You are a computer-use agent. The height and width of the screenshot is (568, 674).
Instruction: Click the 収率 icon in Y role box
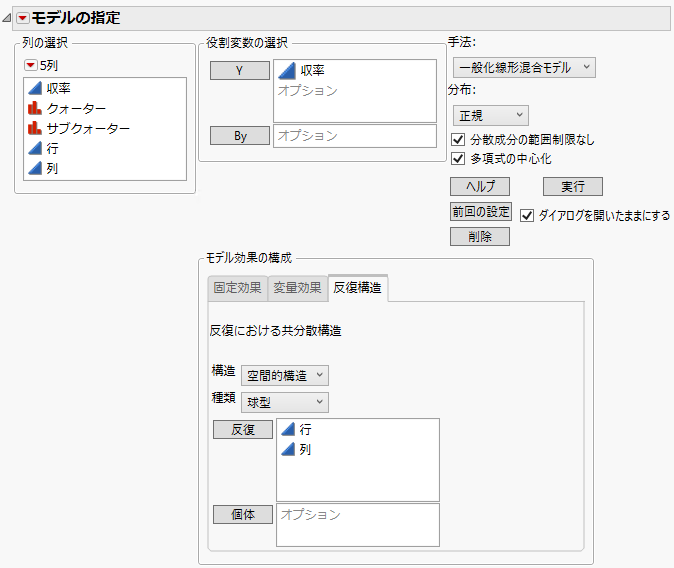tap(286, 71)
